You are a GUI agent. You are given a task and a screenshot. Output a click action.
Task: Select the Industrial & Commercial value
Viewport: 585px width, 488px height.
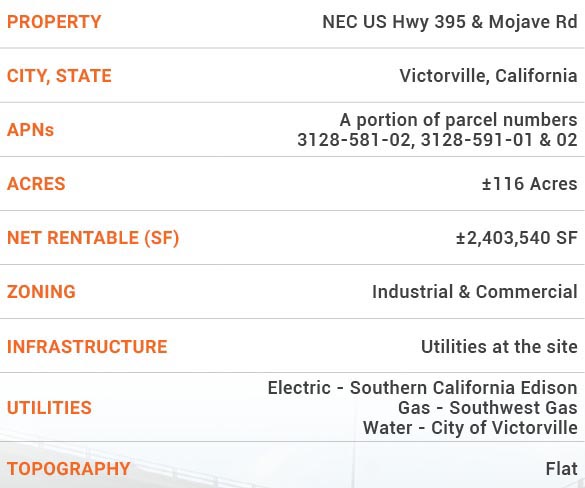click(475, 291)
